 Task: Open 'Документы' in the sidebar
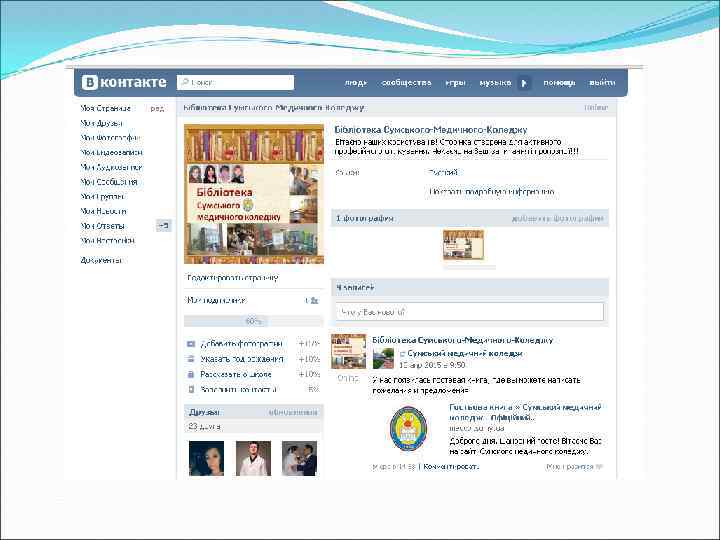click(x=101, y=260)
